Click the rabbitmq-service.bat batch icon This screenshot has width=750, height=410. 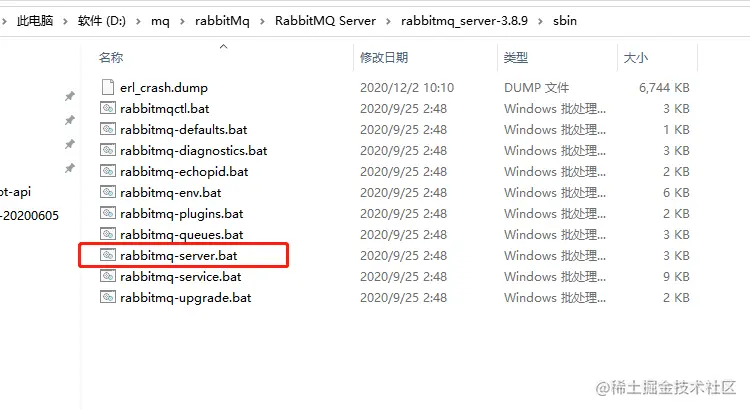[x=108, y=277]
